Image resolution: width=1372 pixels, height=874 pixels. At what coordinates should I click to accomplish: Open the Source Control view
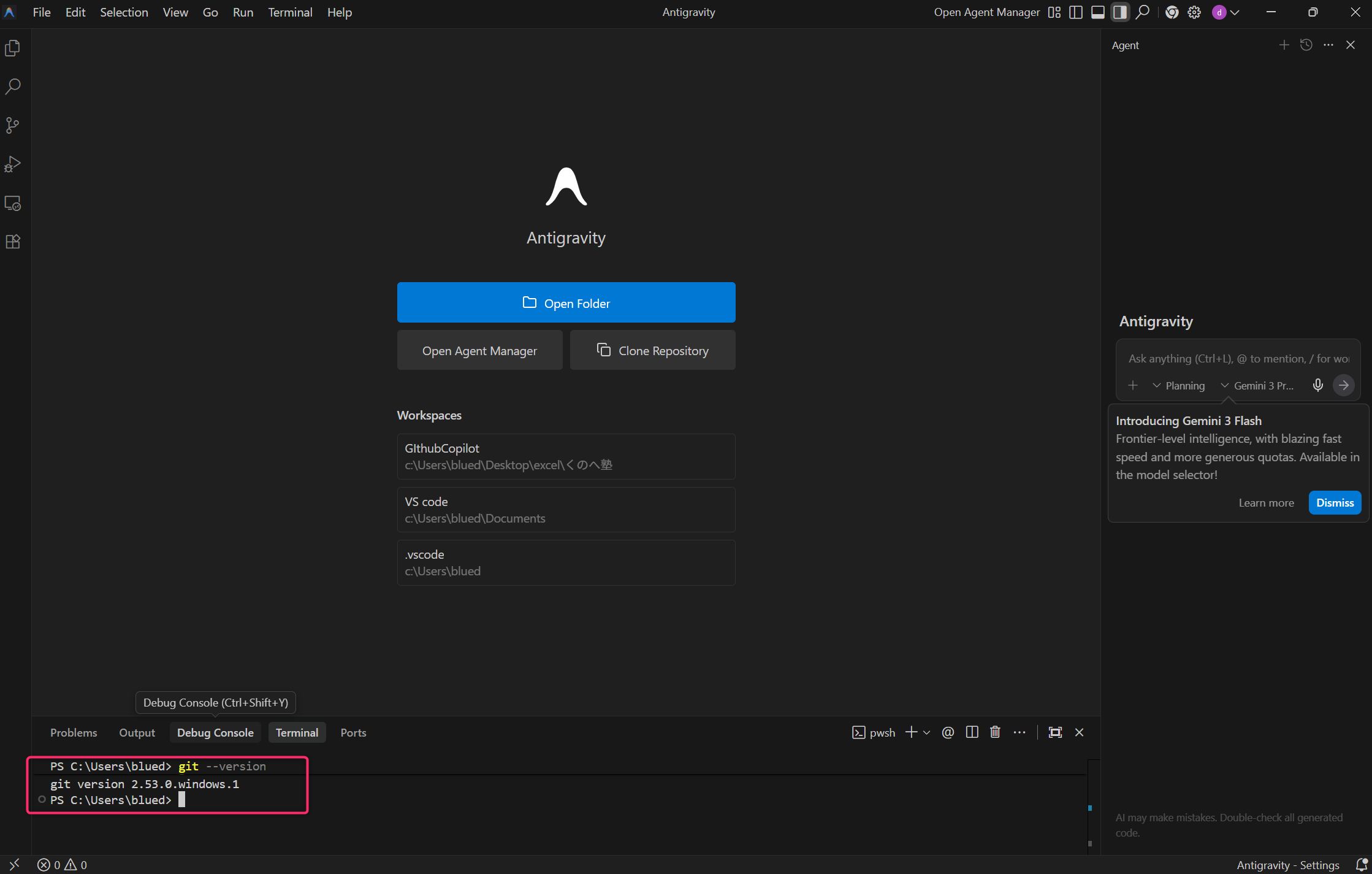point(13,125)
